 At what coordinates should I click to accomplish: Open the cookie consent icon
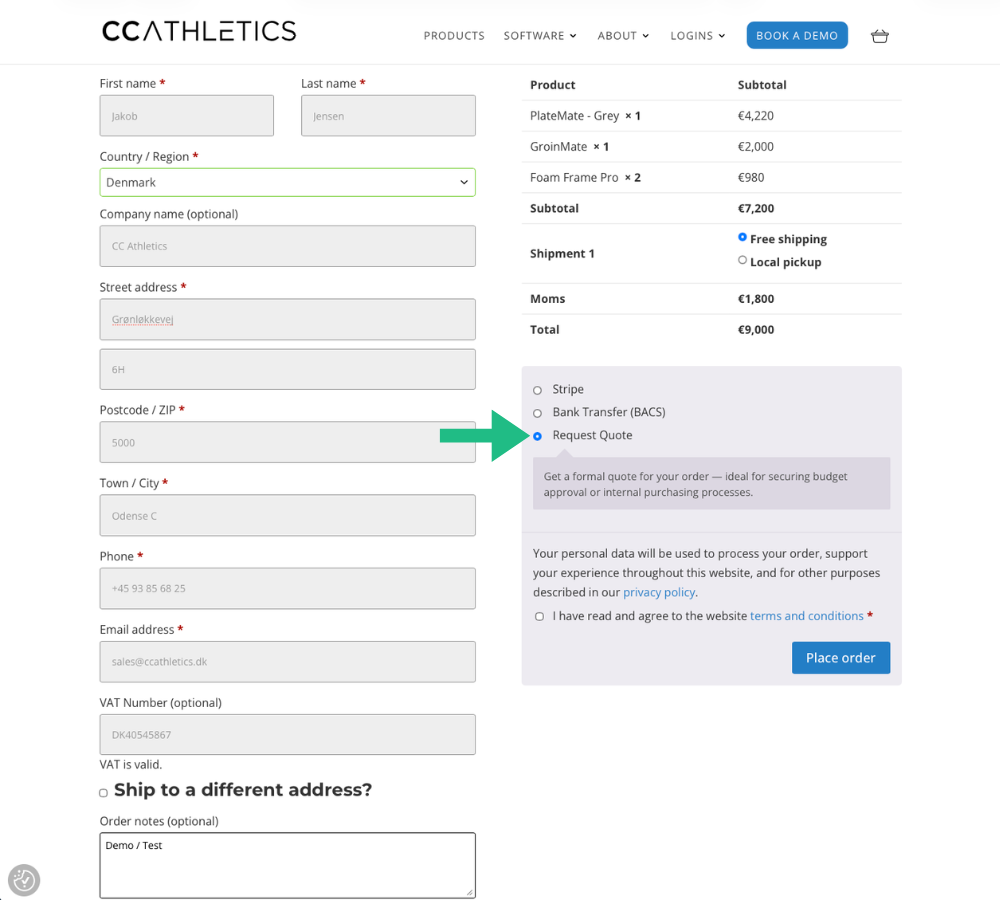tap(24, 880)
